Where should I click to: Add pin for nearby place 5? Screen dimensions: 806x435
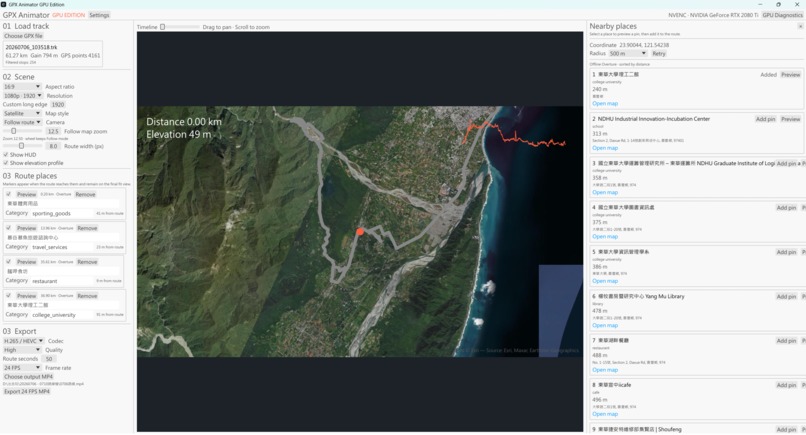pyautogui.click(x=786, y=252)
